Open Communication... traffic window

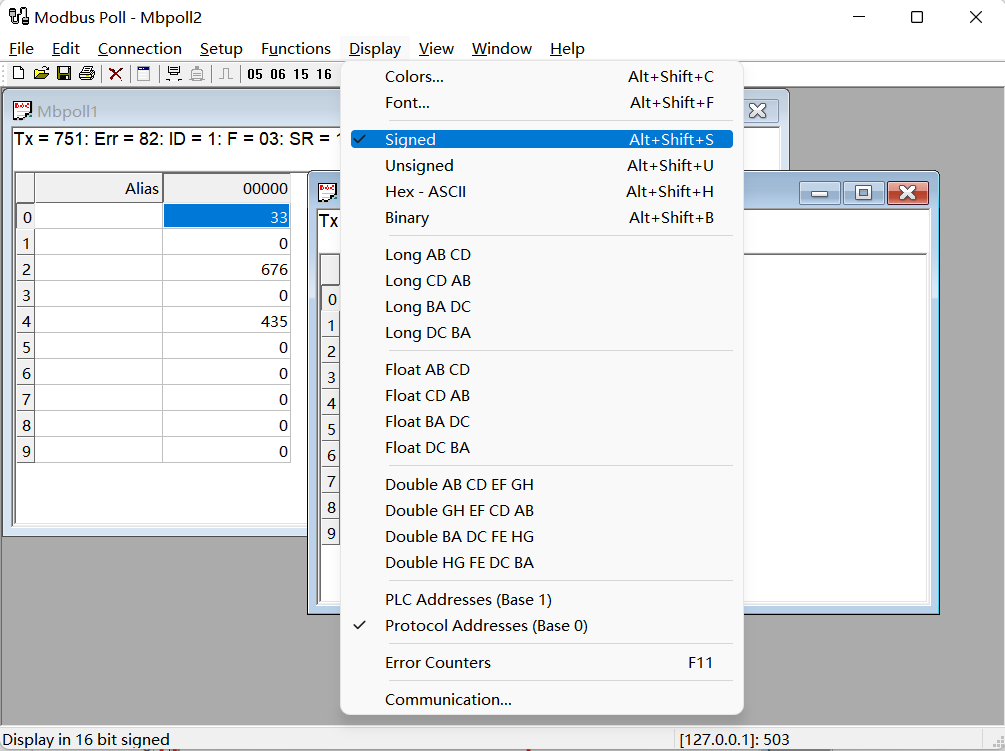pyautogui.click(x=542, y=700)
